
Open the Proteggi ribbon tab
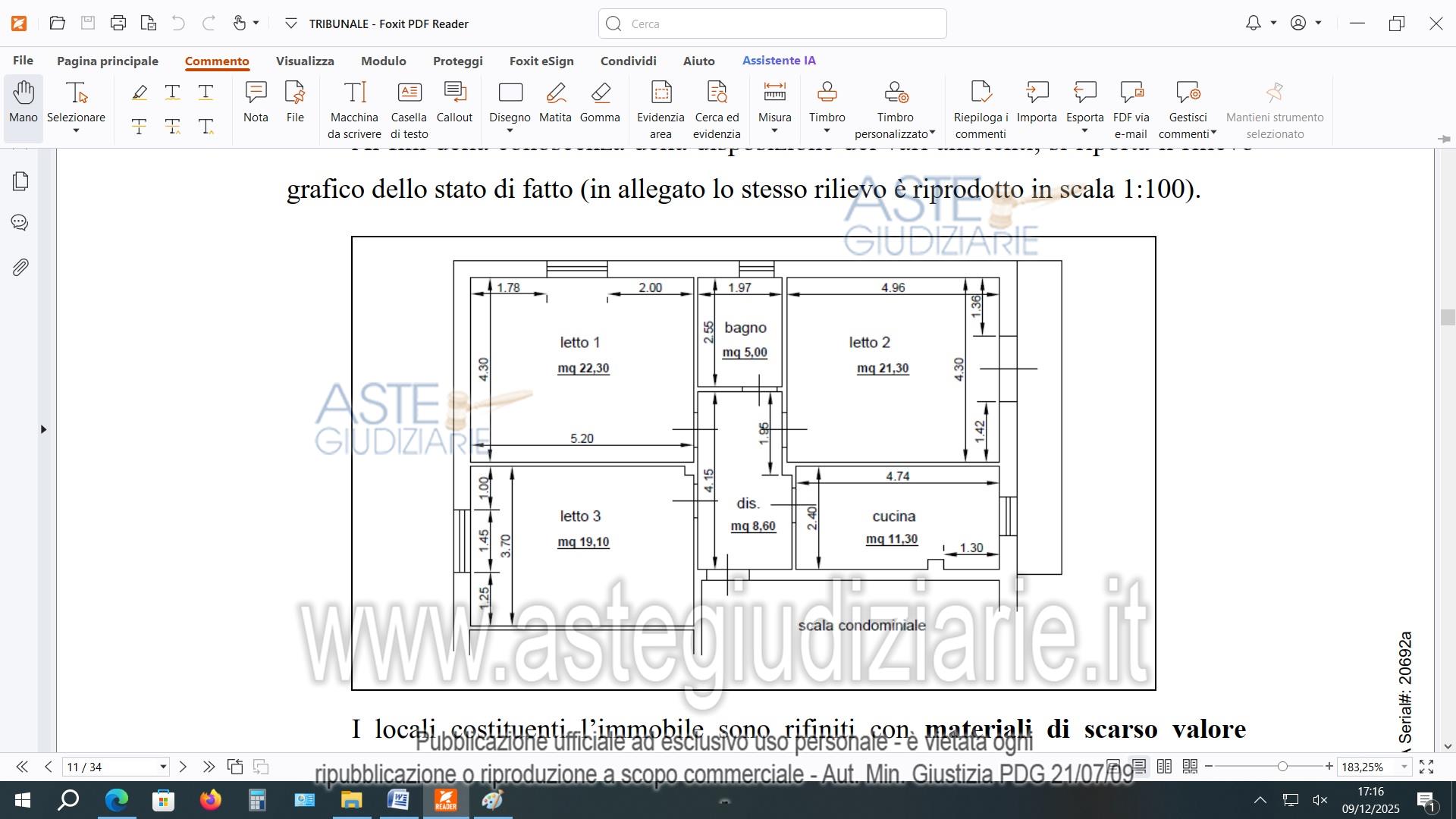(x=457, y=61)
